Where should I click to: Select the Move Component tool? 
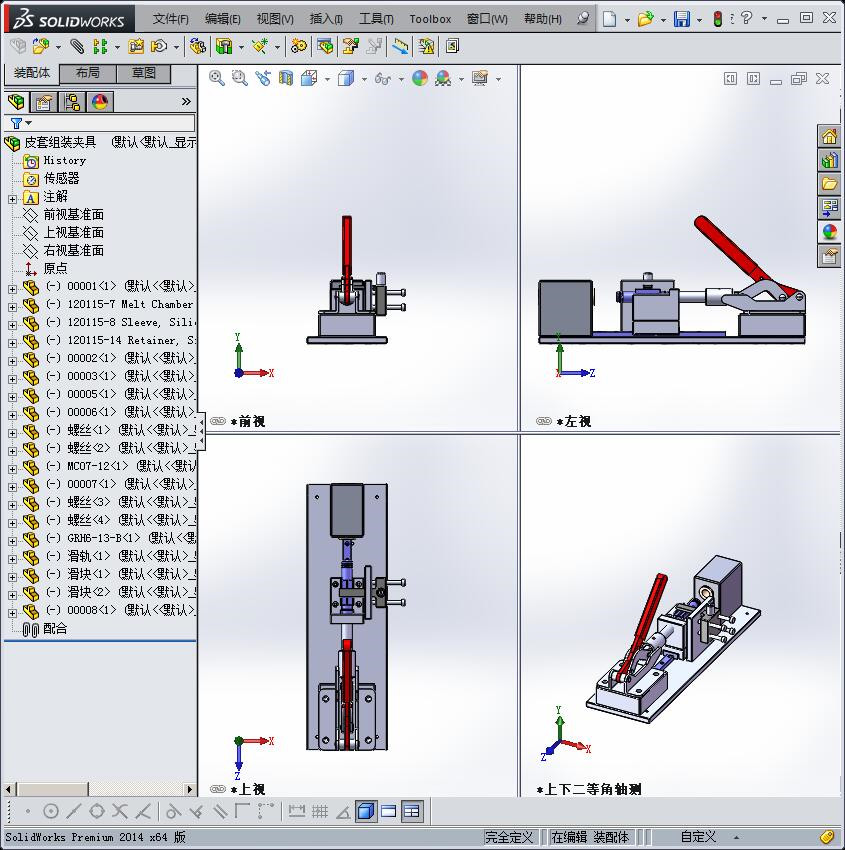pos(159,47)
